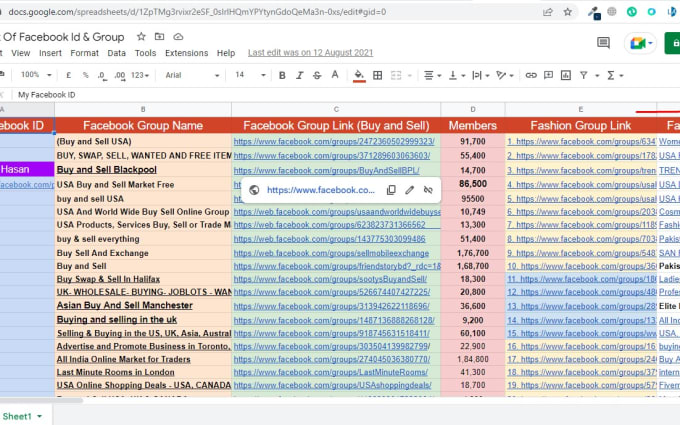Open the USAshoppingdeals group link

[x=333, y=385]
